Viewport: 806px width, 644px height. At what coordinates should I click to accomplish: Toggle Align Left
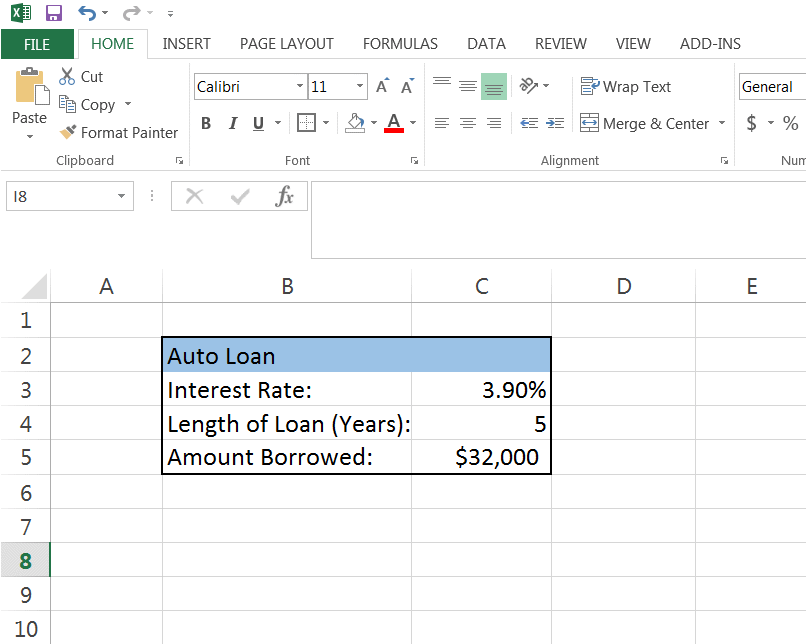pos(442,123)
